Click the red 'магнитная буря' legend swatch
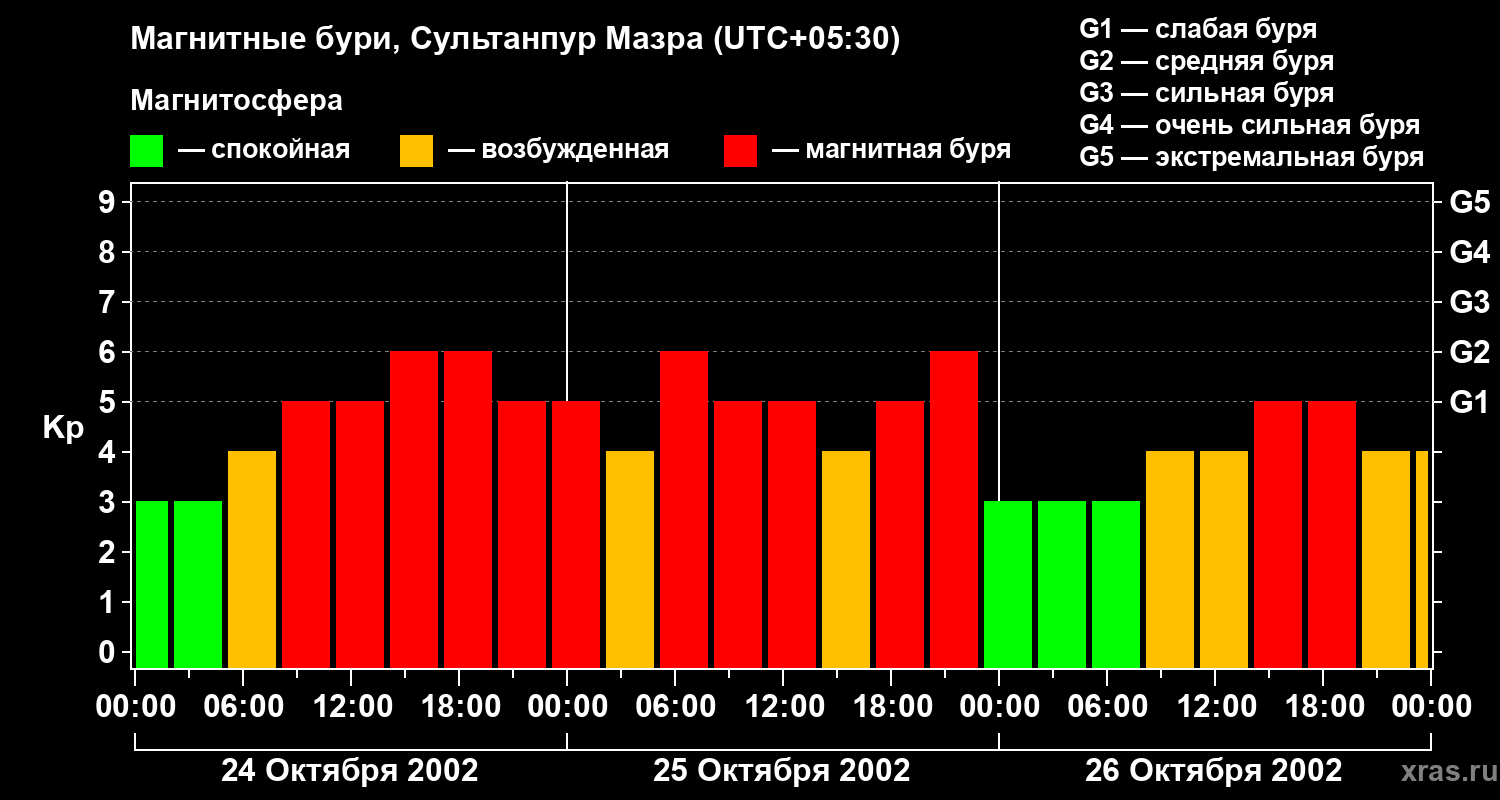1500x800 pixels. [x=740, y=151]
